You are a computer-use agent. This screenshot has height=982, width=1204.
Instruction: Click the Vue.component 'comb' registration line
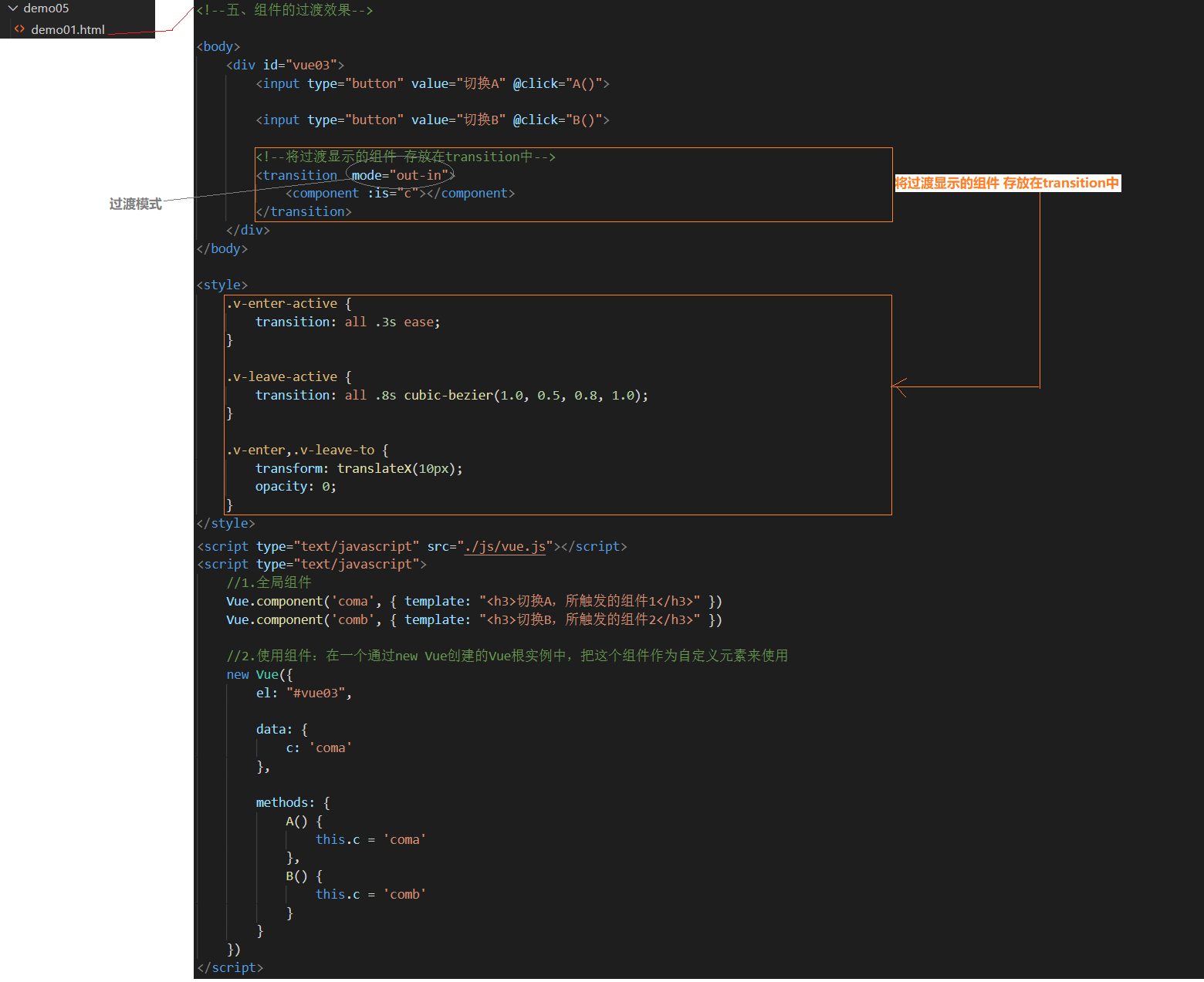474,620
